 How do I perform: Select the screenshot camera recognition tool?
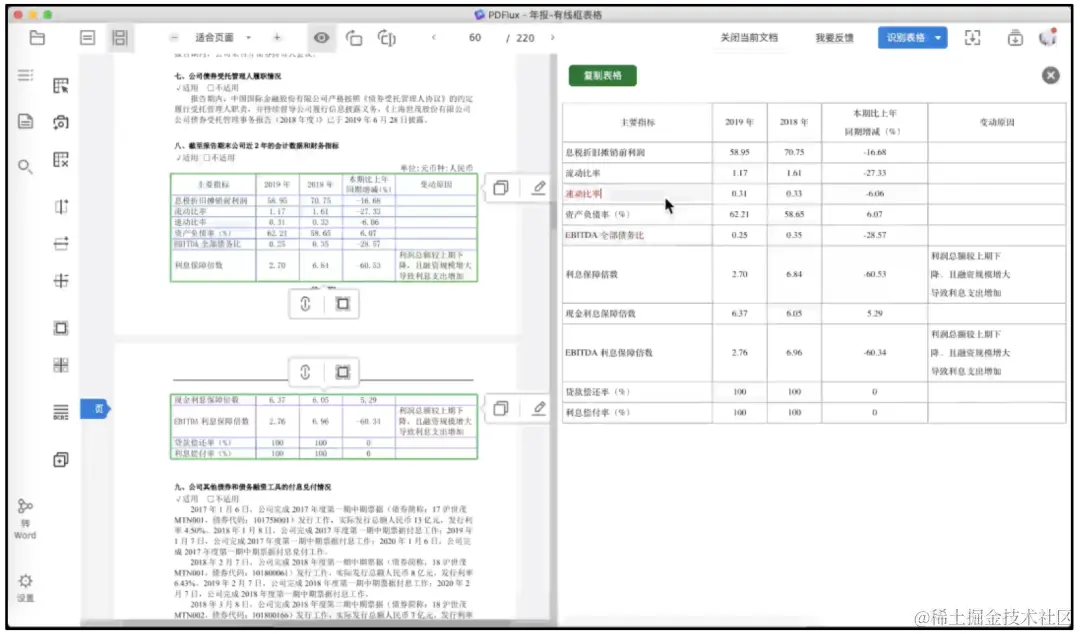pos(61,123)
